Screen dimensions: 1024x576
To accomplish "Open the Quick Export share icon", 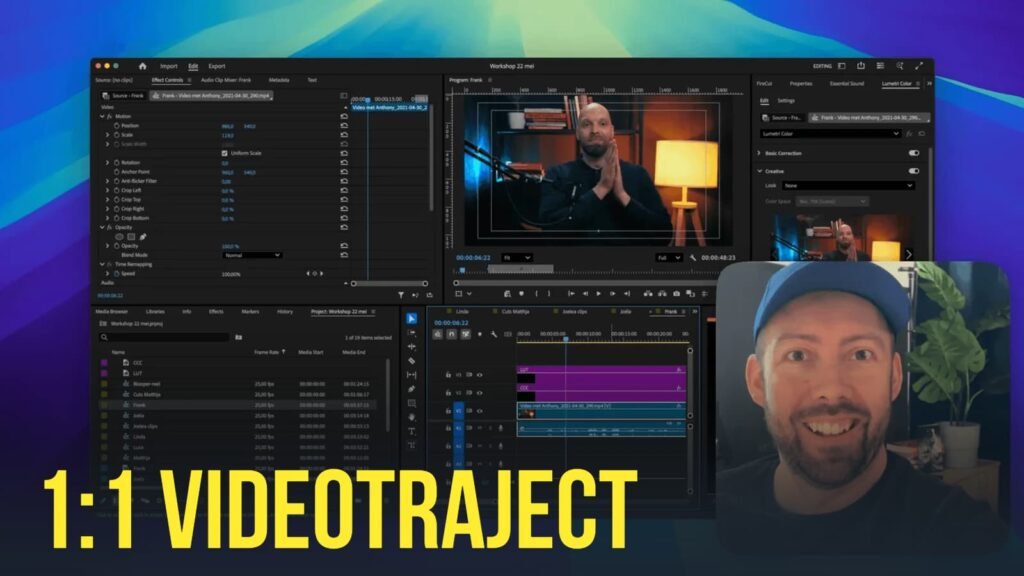I will pos(861,66).
